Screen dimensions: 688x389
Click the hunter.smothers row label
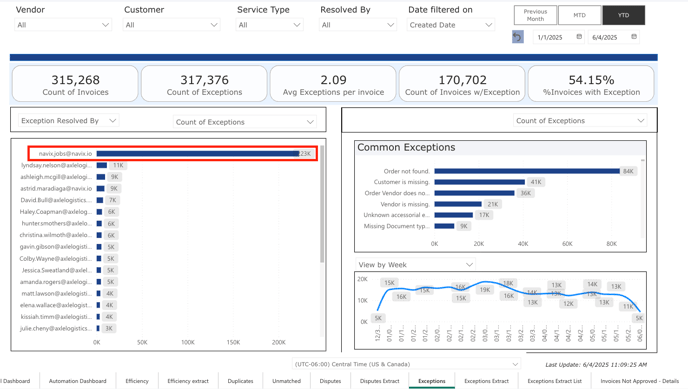pyautogui.click(x=57, y=224)
